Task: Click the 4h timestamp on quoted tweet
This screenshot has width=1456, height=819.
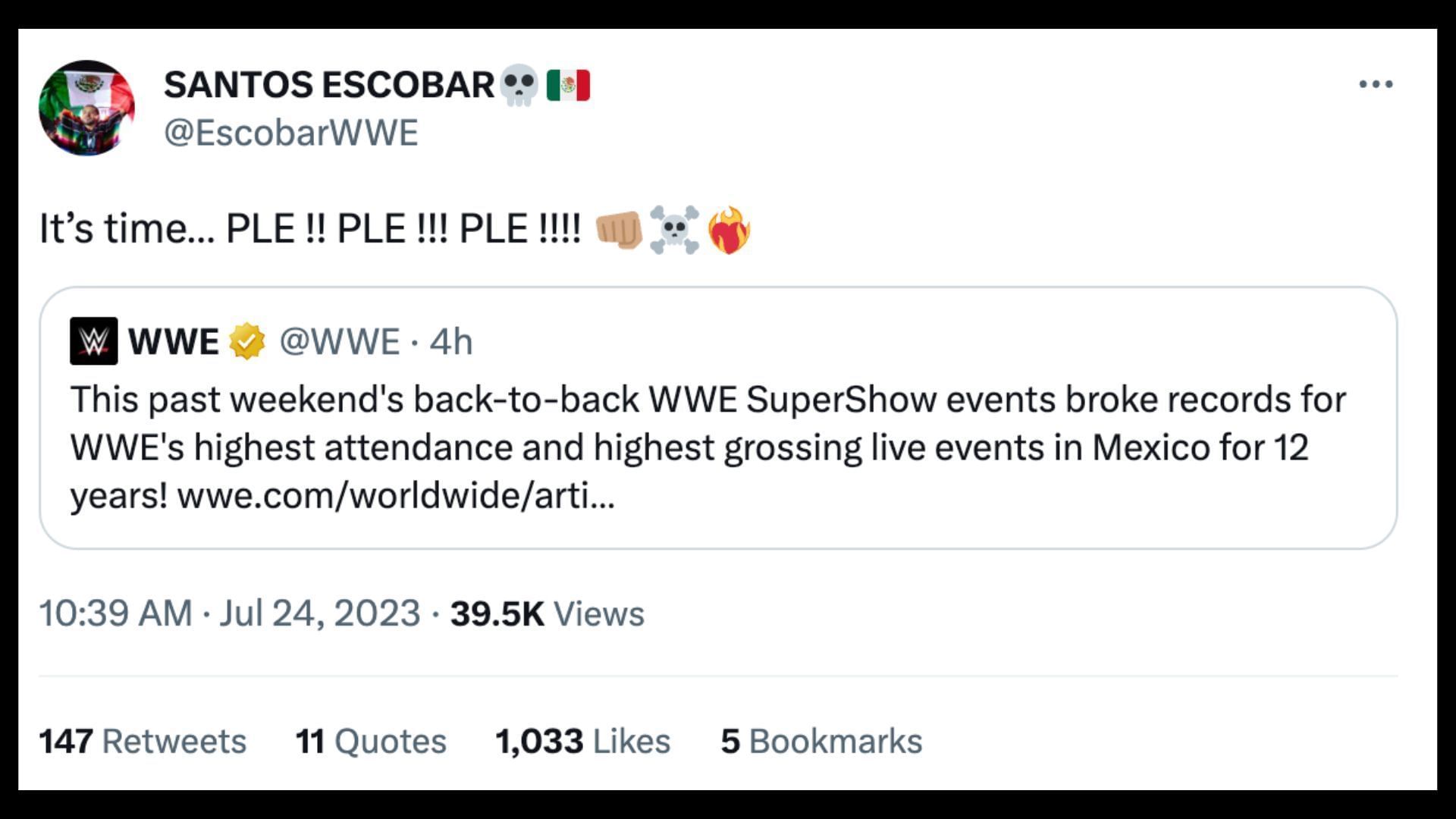Action: pyautogui.click(x=451, y=341)
